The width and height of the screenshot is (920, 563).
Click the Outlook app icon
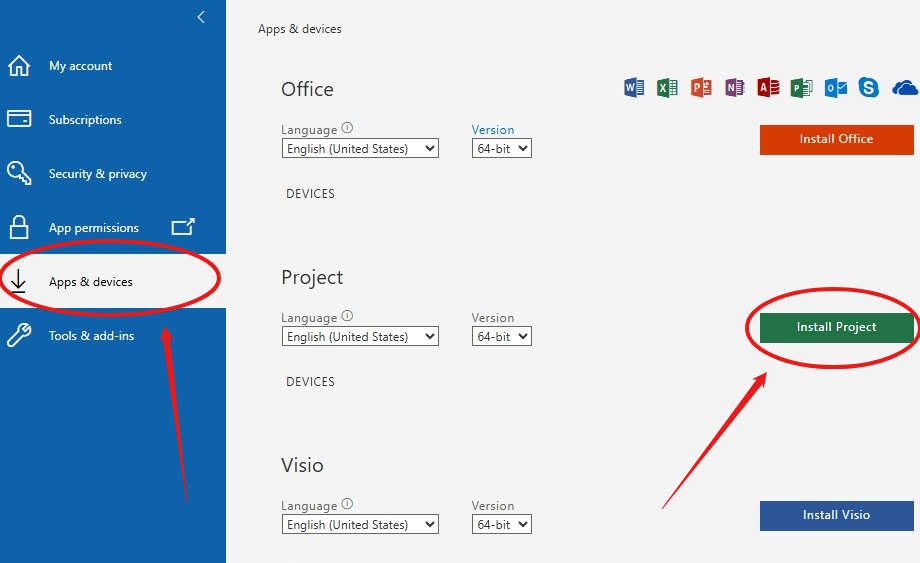click(x=836, y=87)
